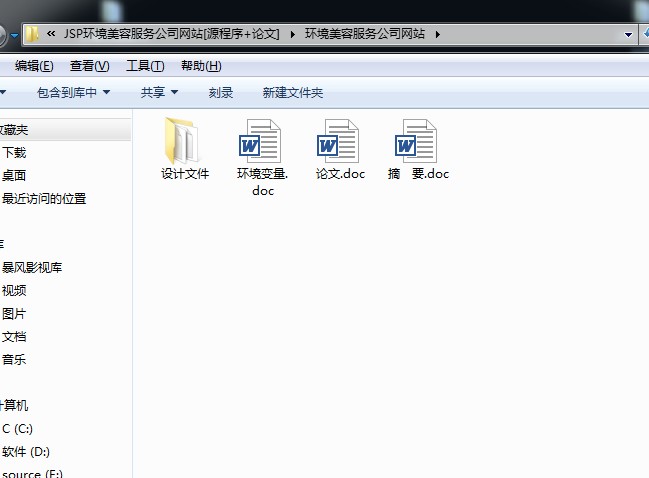Select 暴风影视库 library

(x=32, y=267)
